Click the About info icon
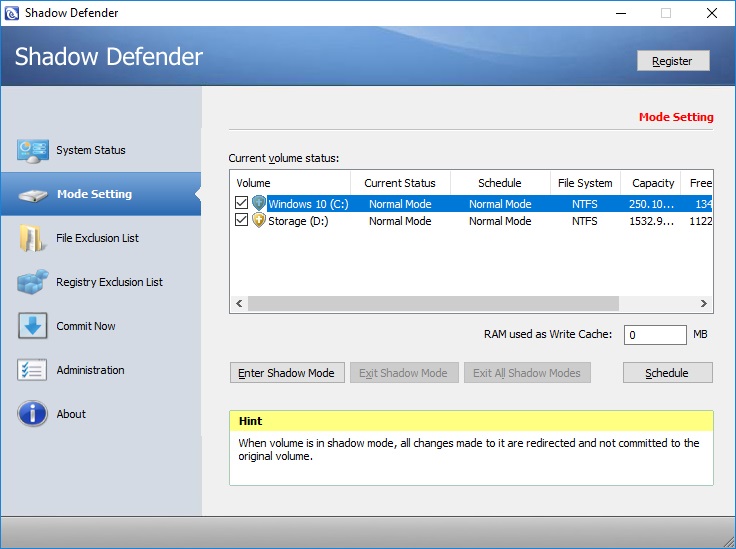736x549 pixels. 32,413
